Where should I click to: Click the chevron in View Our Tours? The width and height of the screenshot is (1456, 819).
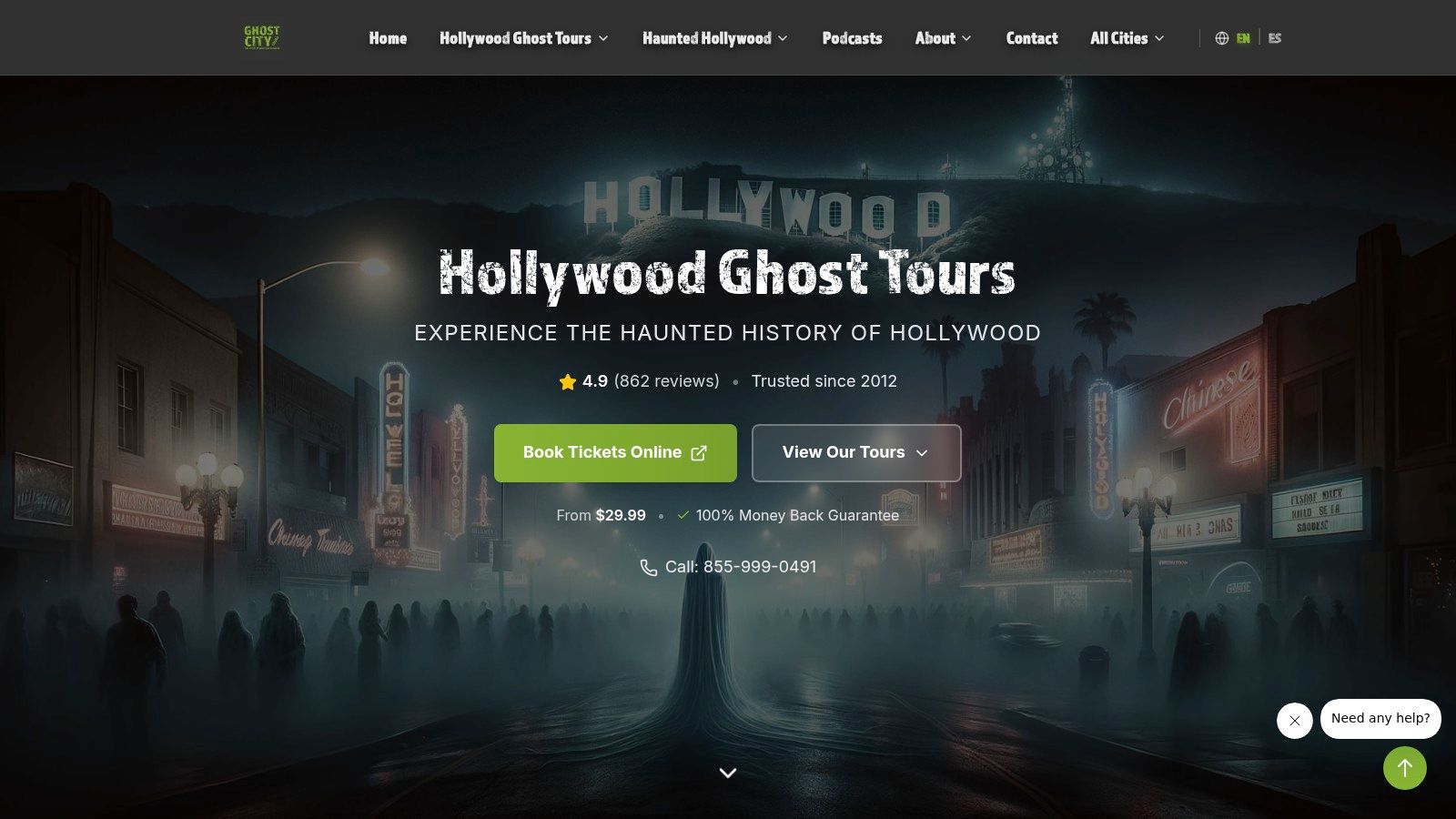tap(922, 453)
